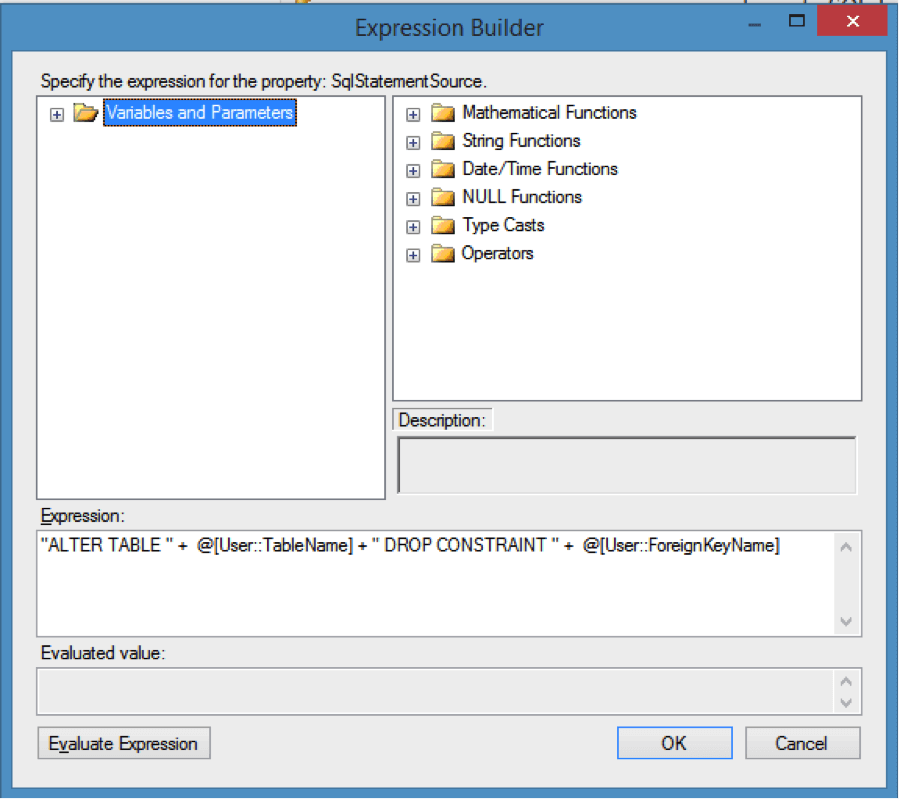This screenshot has width=899, height=799.
Task: Click the Evaluate Expression button
Action: 124,743
